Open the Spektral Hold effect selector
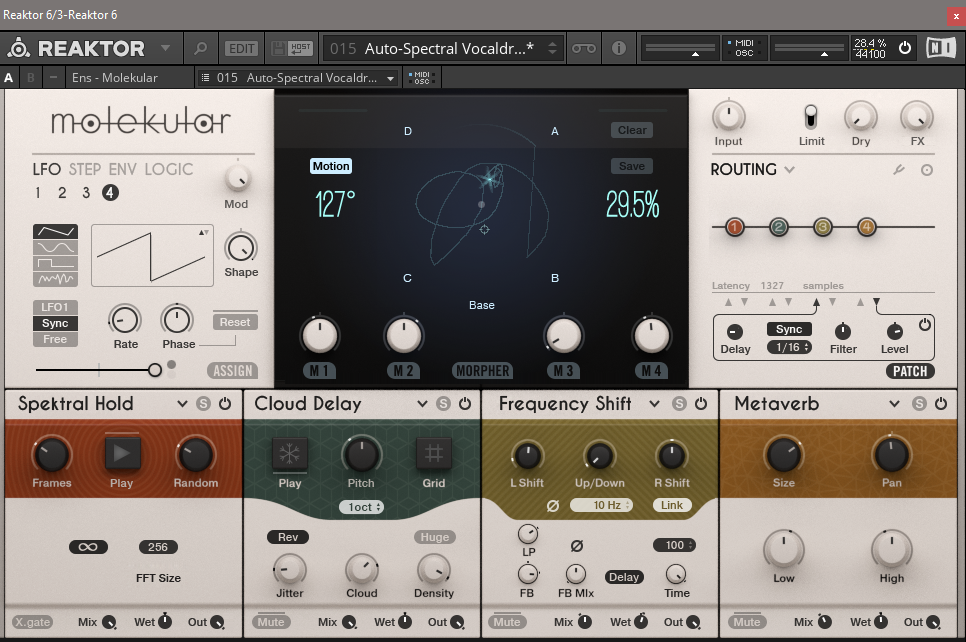 [182, 404]
